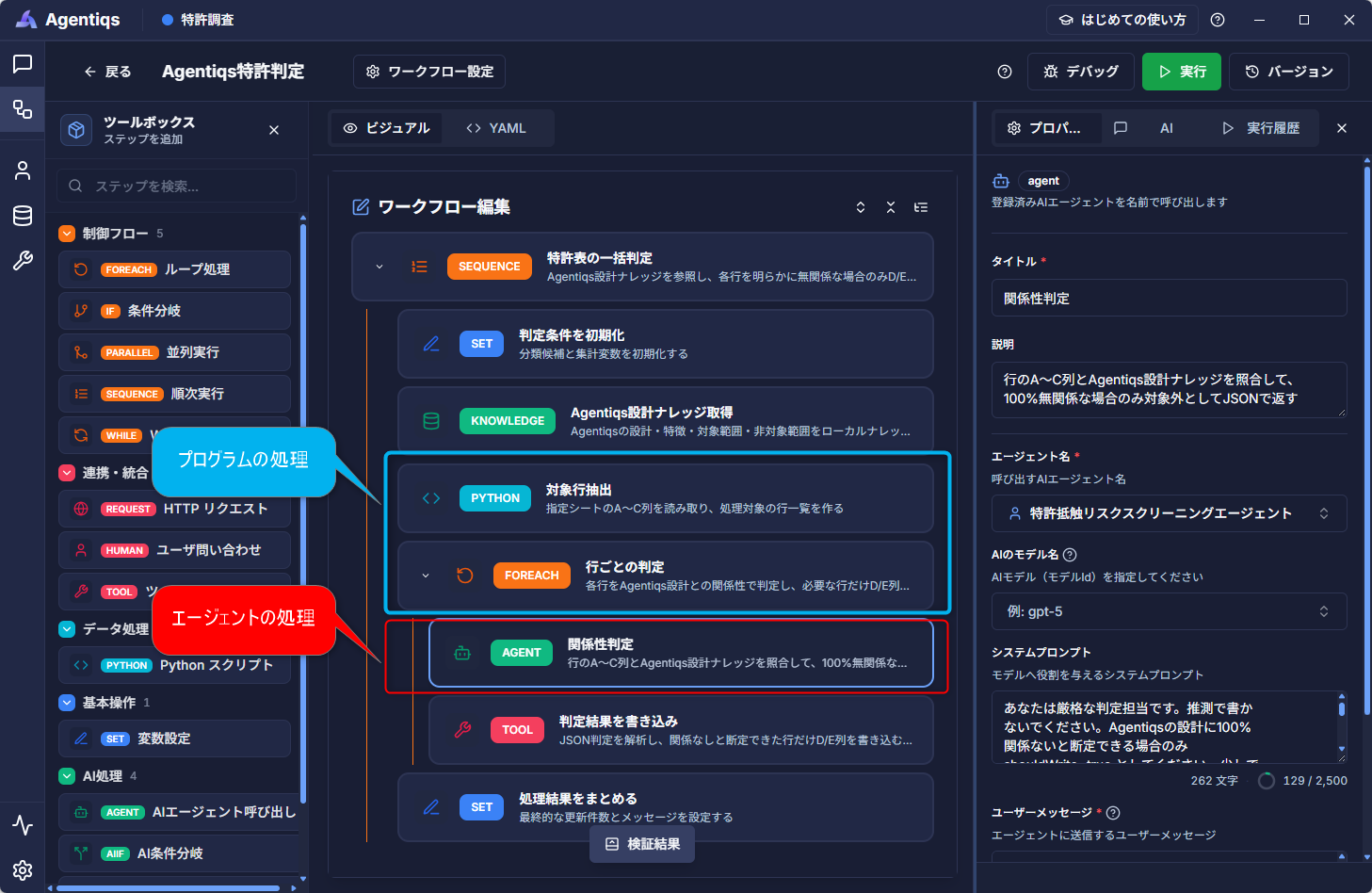Open the デバッグ button

[x=1081, y=72]
